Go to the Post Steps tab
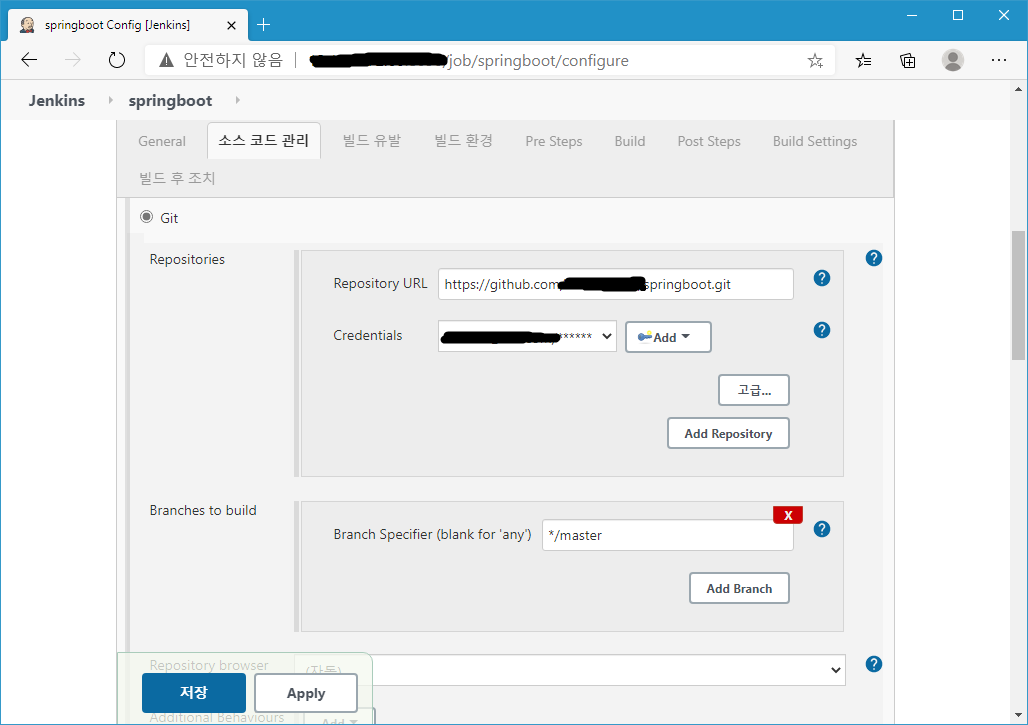Image resolution: width=1028 pixels, height=725 pixels. click(709, 141)
